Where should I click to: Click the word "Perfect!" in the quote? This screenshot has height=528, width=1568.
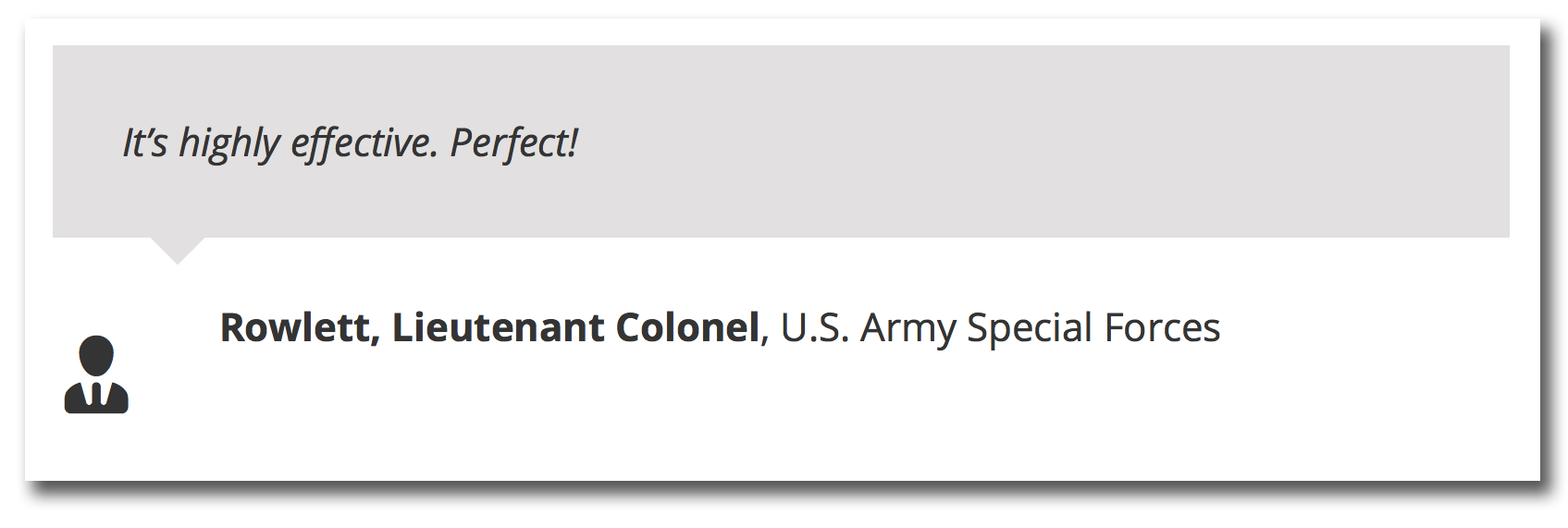coord(514,143)
